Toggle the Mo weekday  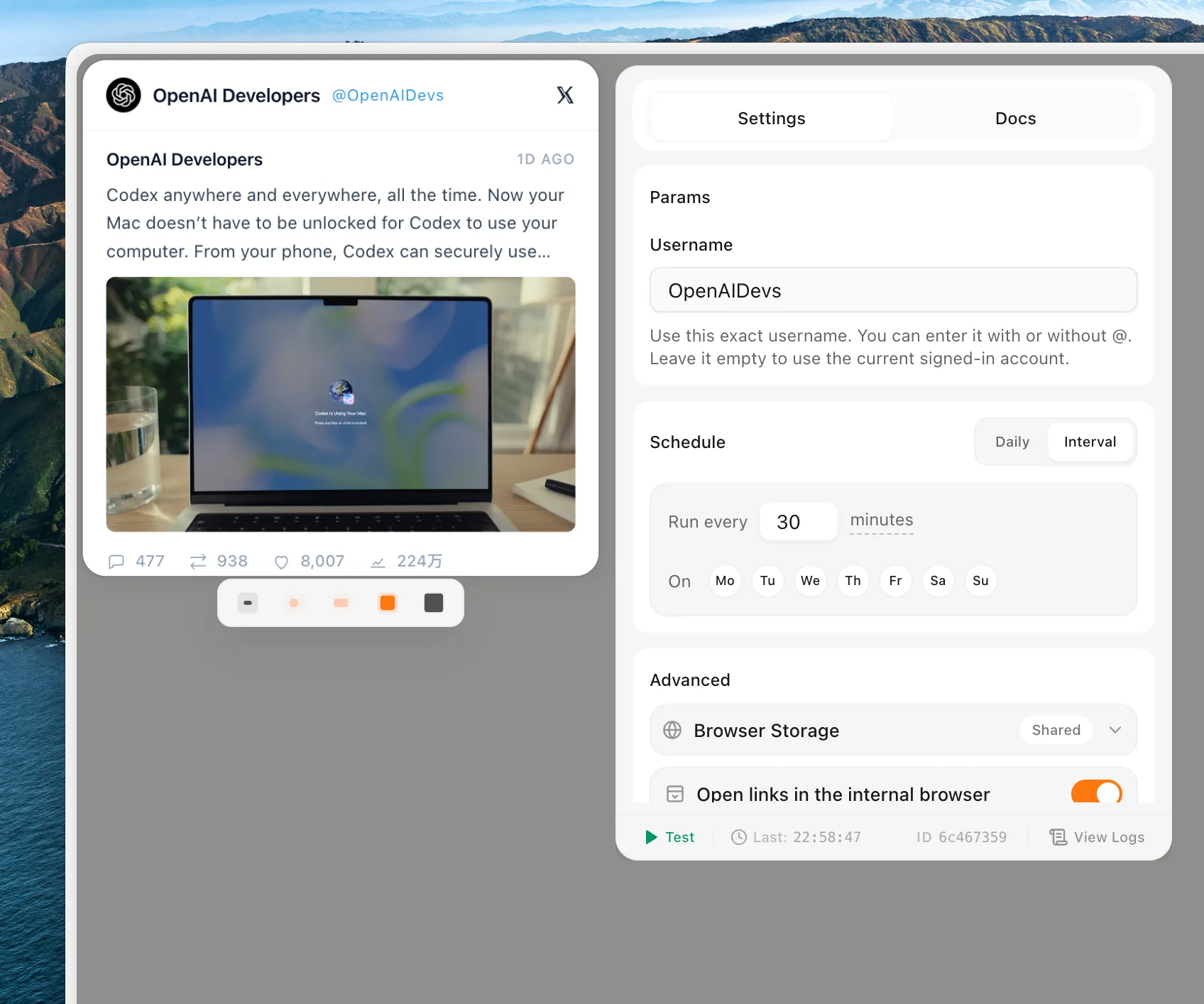[725, 581]
